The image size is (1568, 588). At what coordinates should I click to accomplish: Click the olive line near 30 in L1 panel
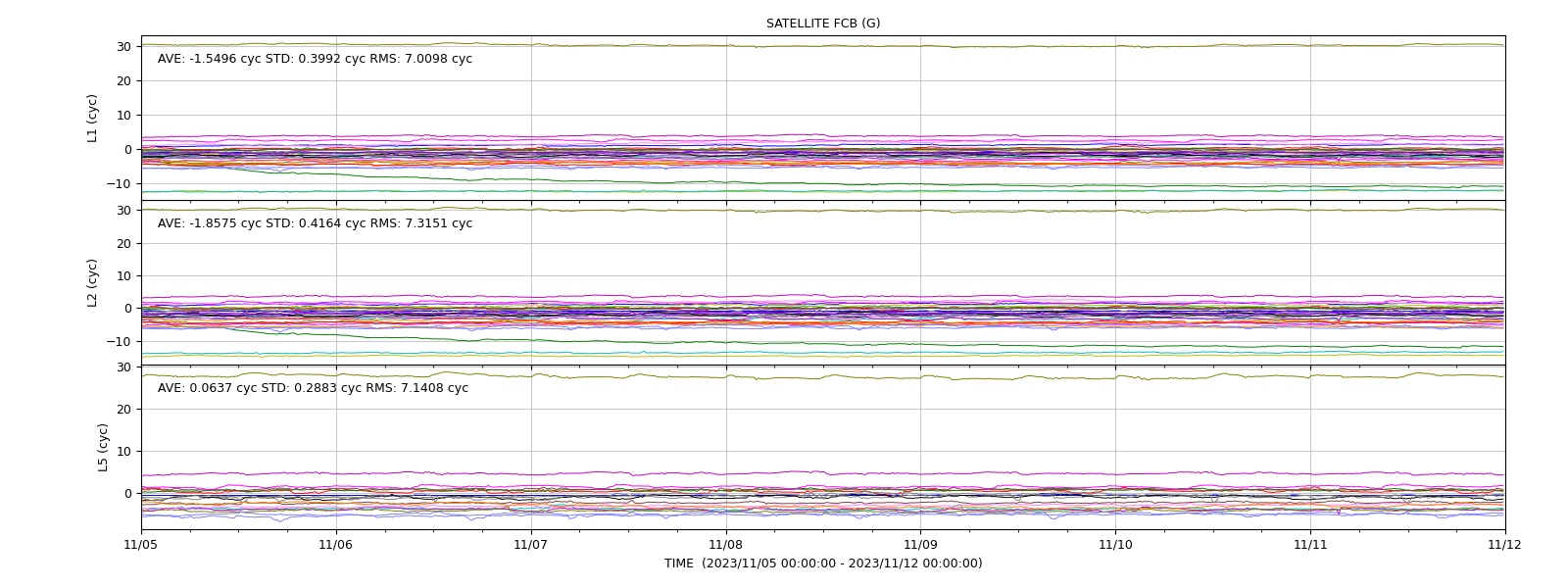pyautogui.click(x=823, y=45)
